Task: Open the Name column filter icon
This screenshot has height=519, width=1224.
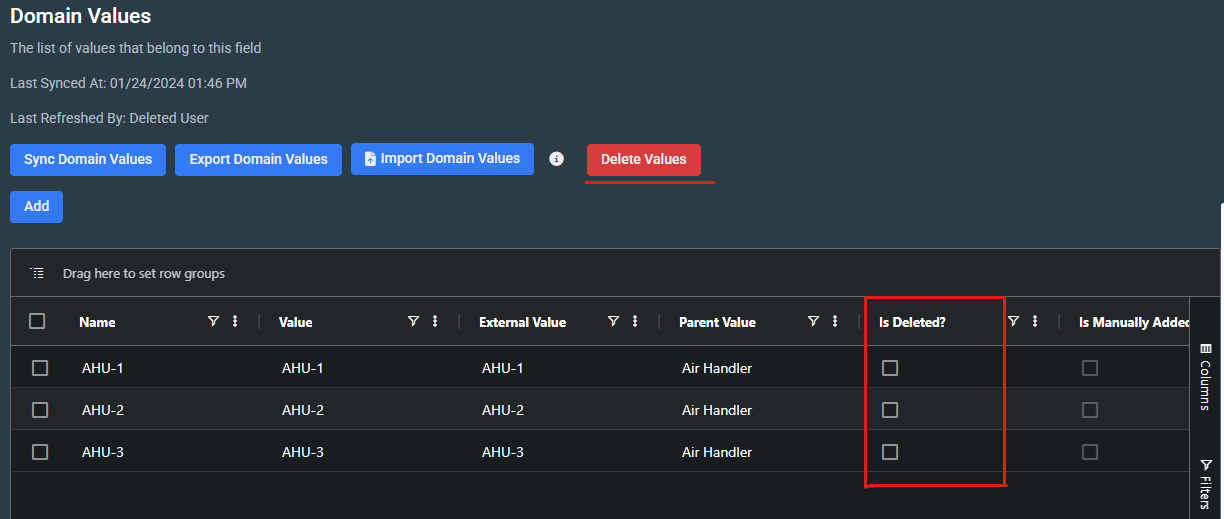Action: pos(213,321)
